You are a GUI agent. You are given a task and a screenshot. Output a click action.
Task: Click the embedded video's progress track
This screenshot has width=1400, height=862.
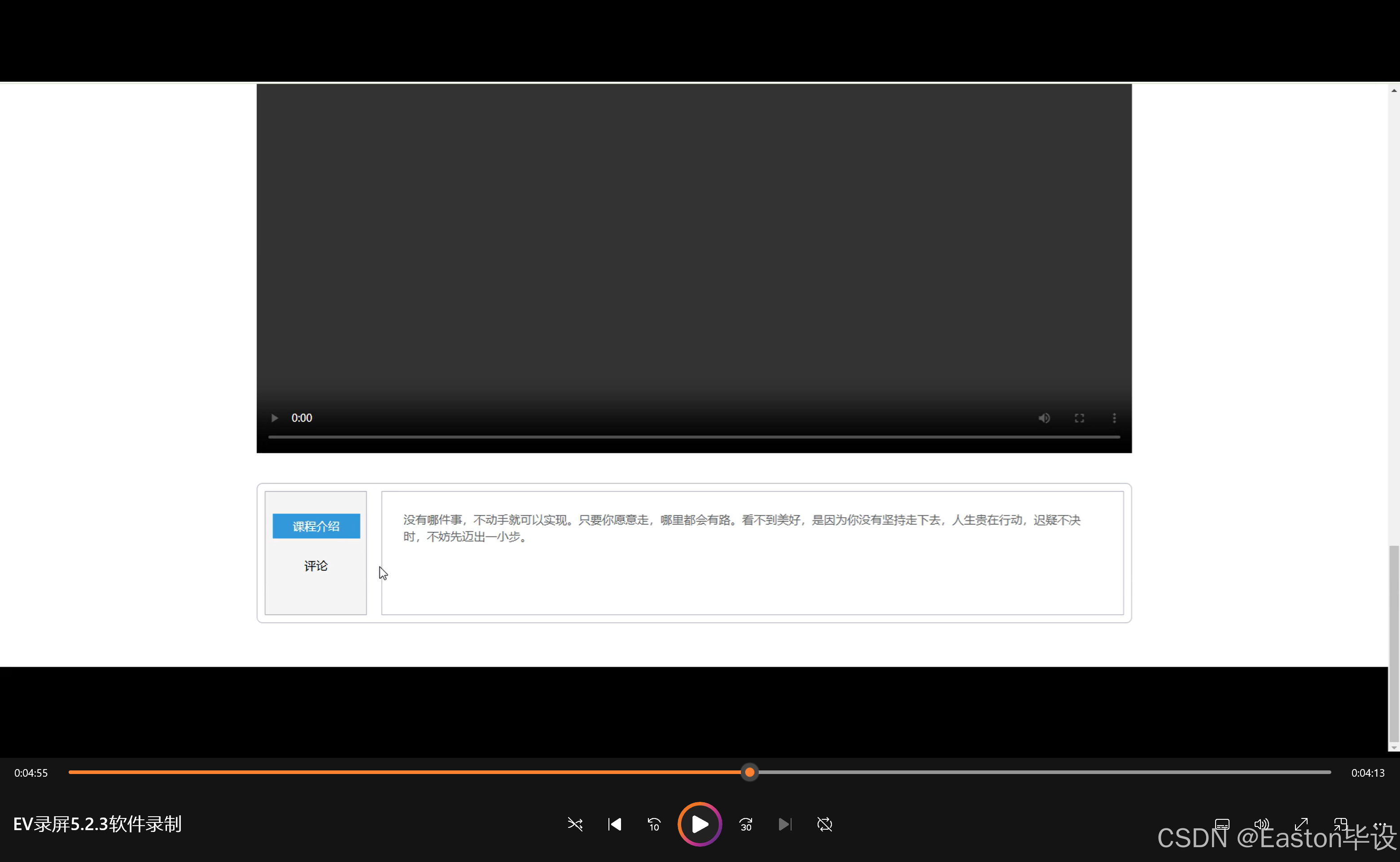coord(693,437)
